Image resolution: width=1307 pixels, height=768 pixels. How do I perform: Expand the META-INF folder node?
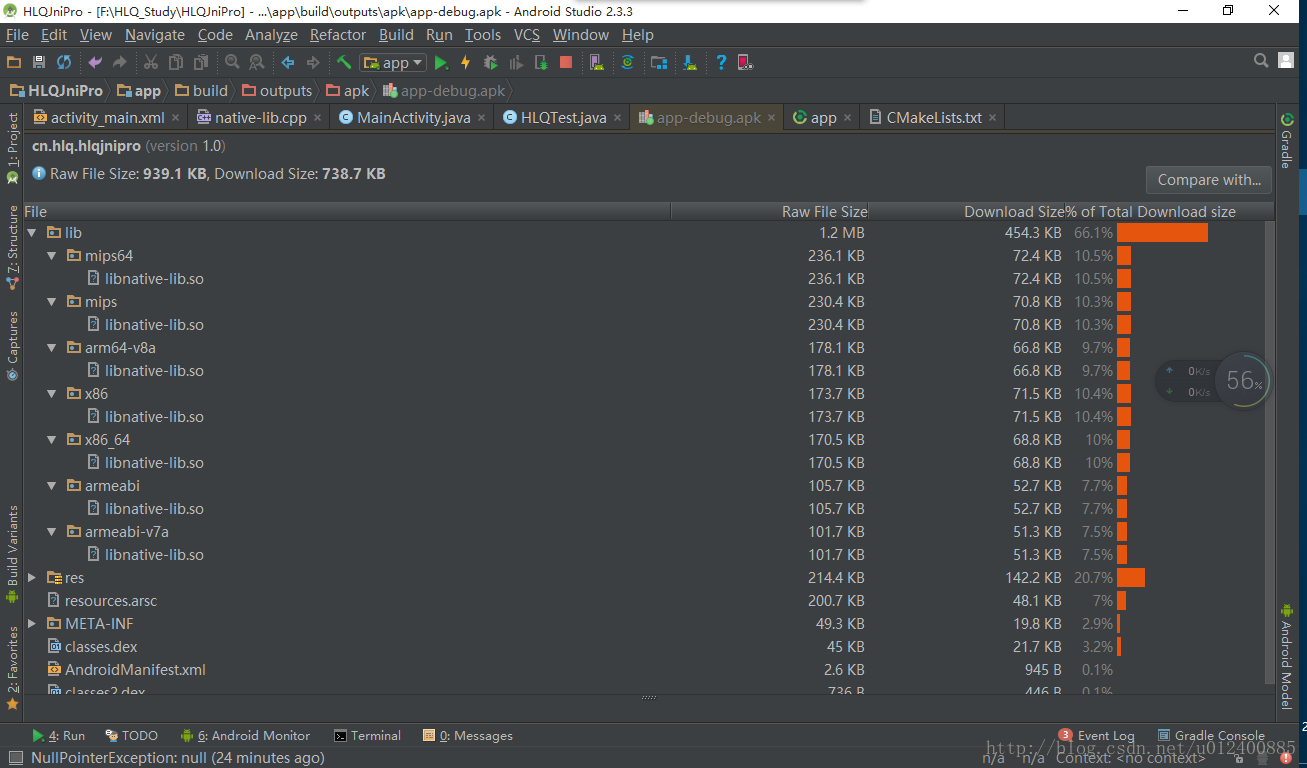[x=32, y=623]
